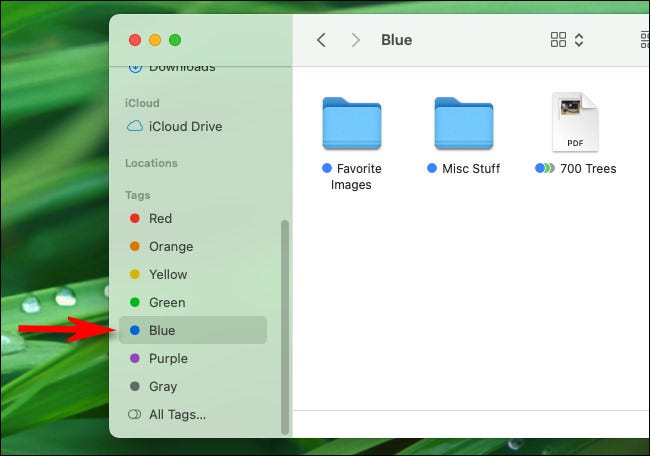Screen dimensions: 650x456
Task: Open the Favorite Images folder
Action: pos(351,124)
